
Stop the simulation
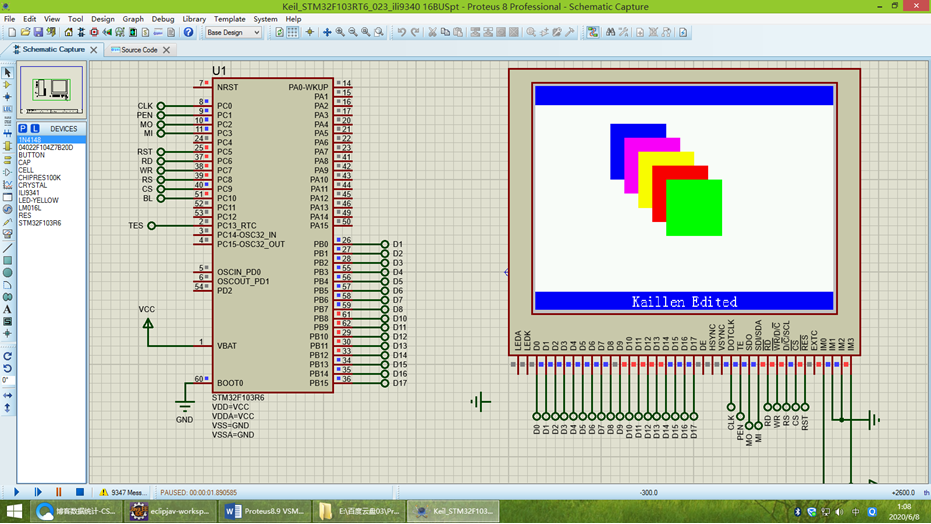[80, 492]
